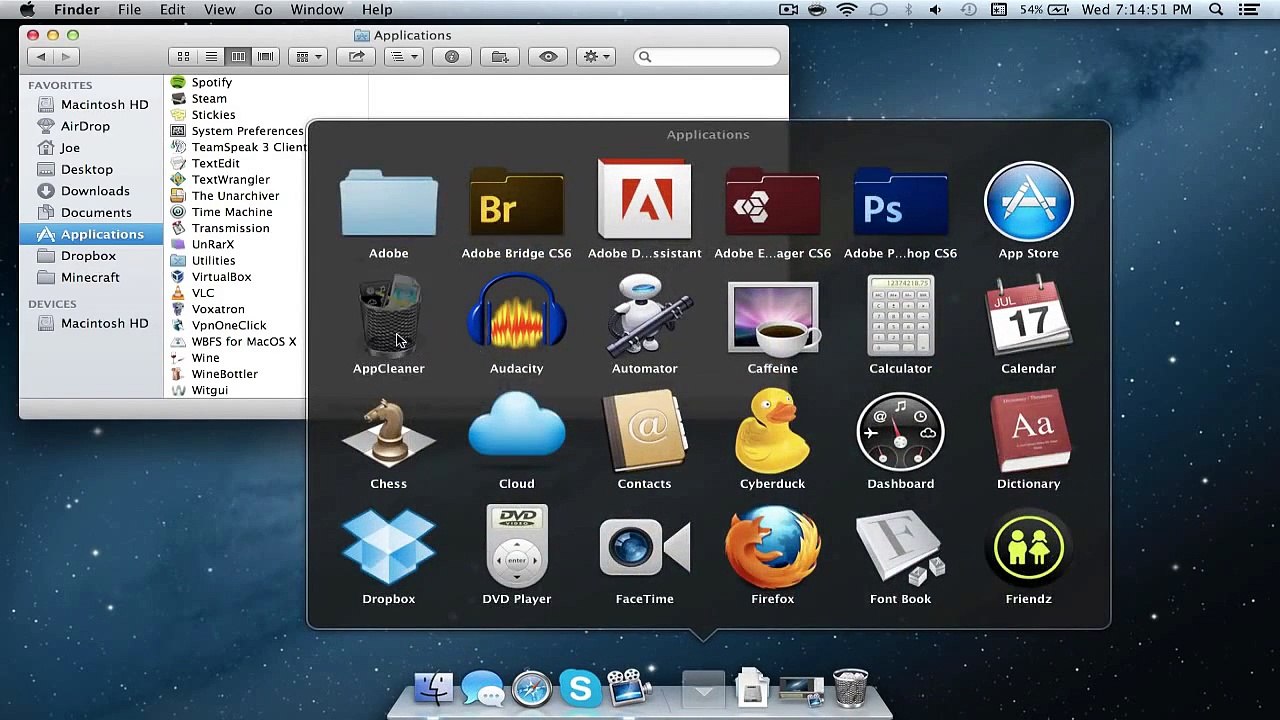Open Spotlight search in the menu bar

[x=1216, y=10]
